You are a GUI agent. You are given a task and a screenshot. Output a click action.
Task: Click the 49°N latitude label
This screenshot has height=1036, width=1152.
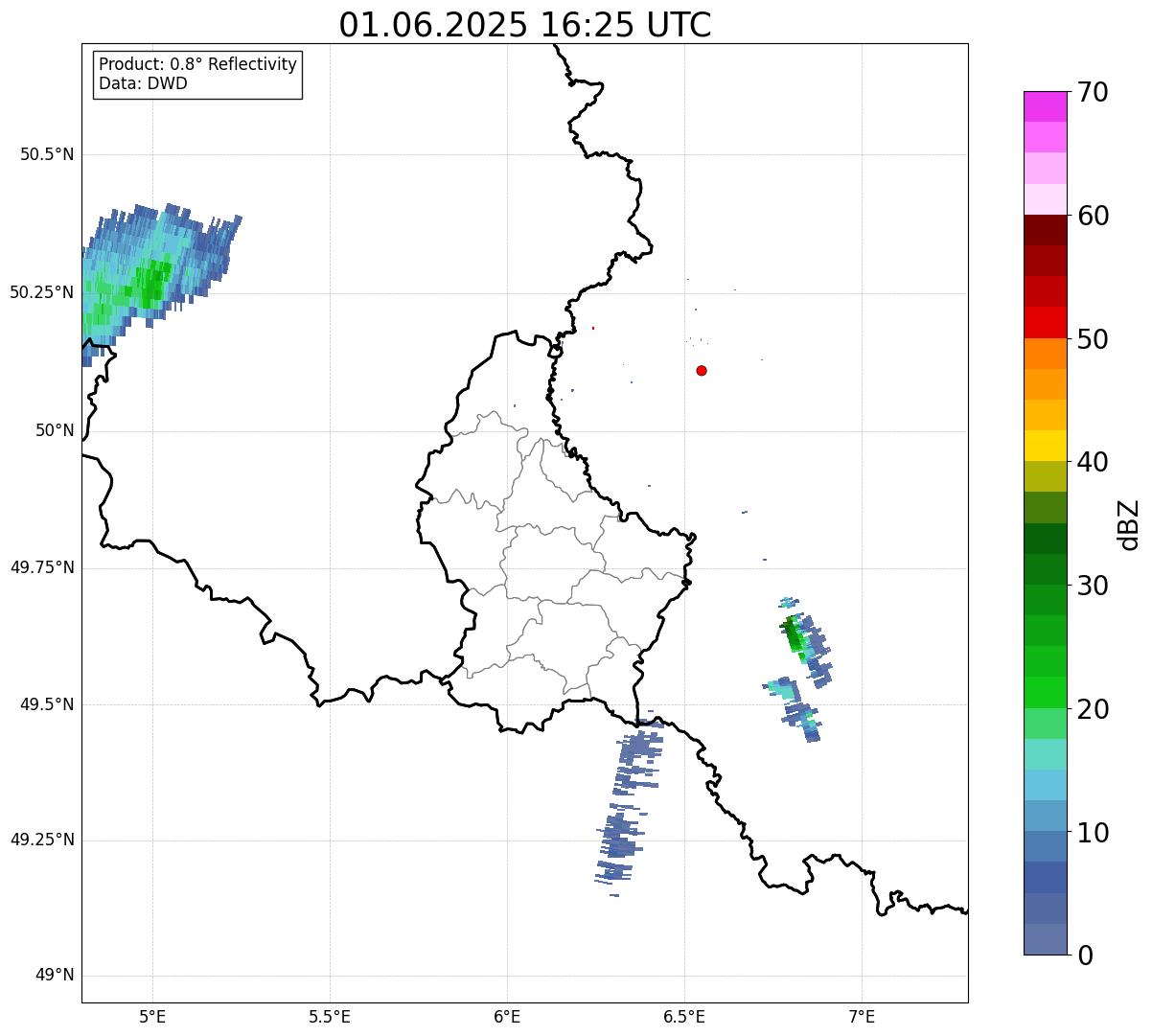[x=55, y=976]
